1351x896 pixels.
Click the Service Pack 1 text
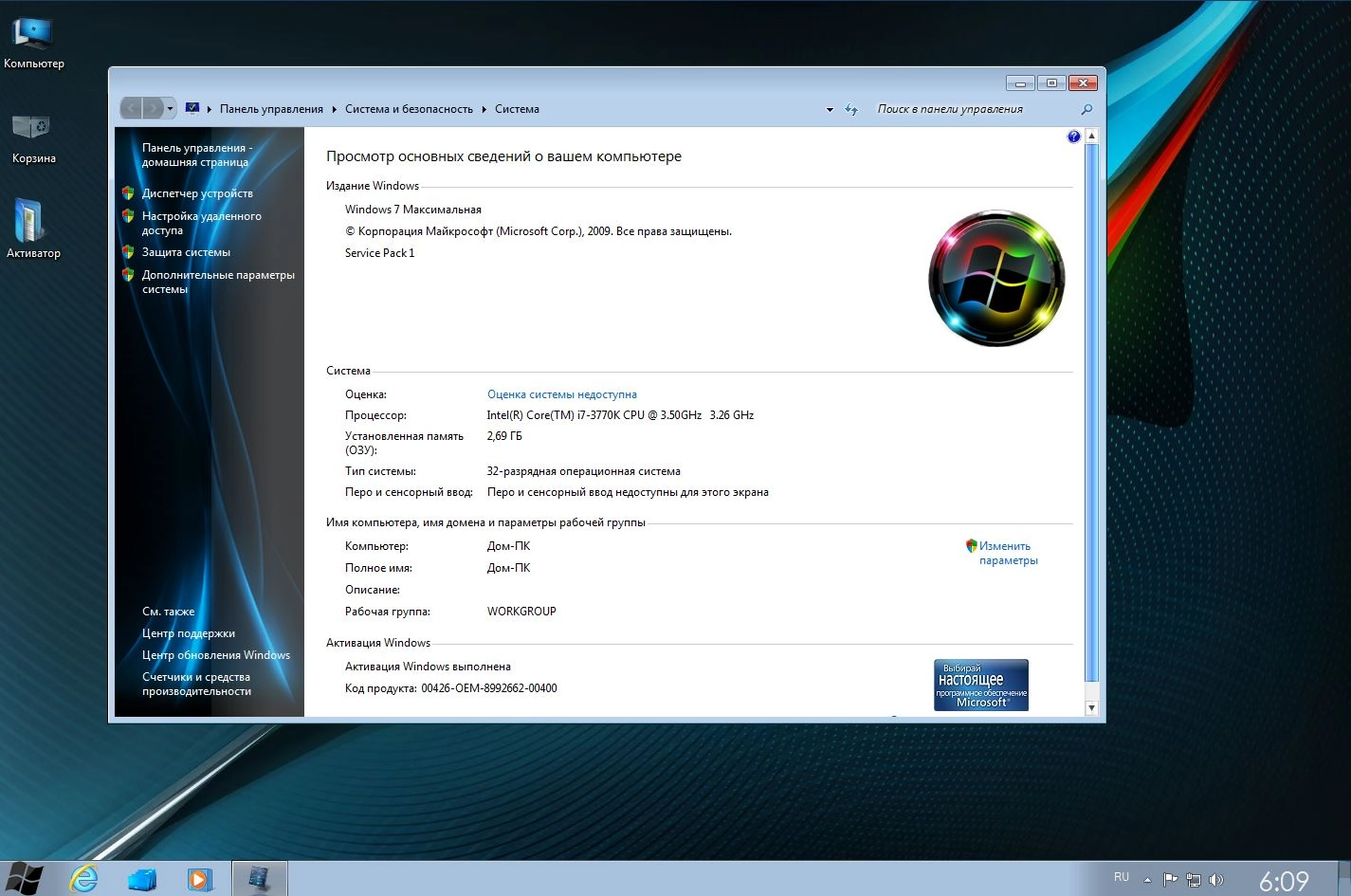pyautogui.click(x=379, y=253)
